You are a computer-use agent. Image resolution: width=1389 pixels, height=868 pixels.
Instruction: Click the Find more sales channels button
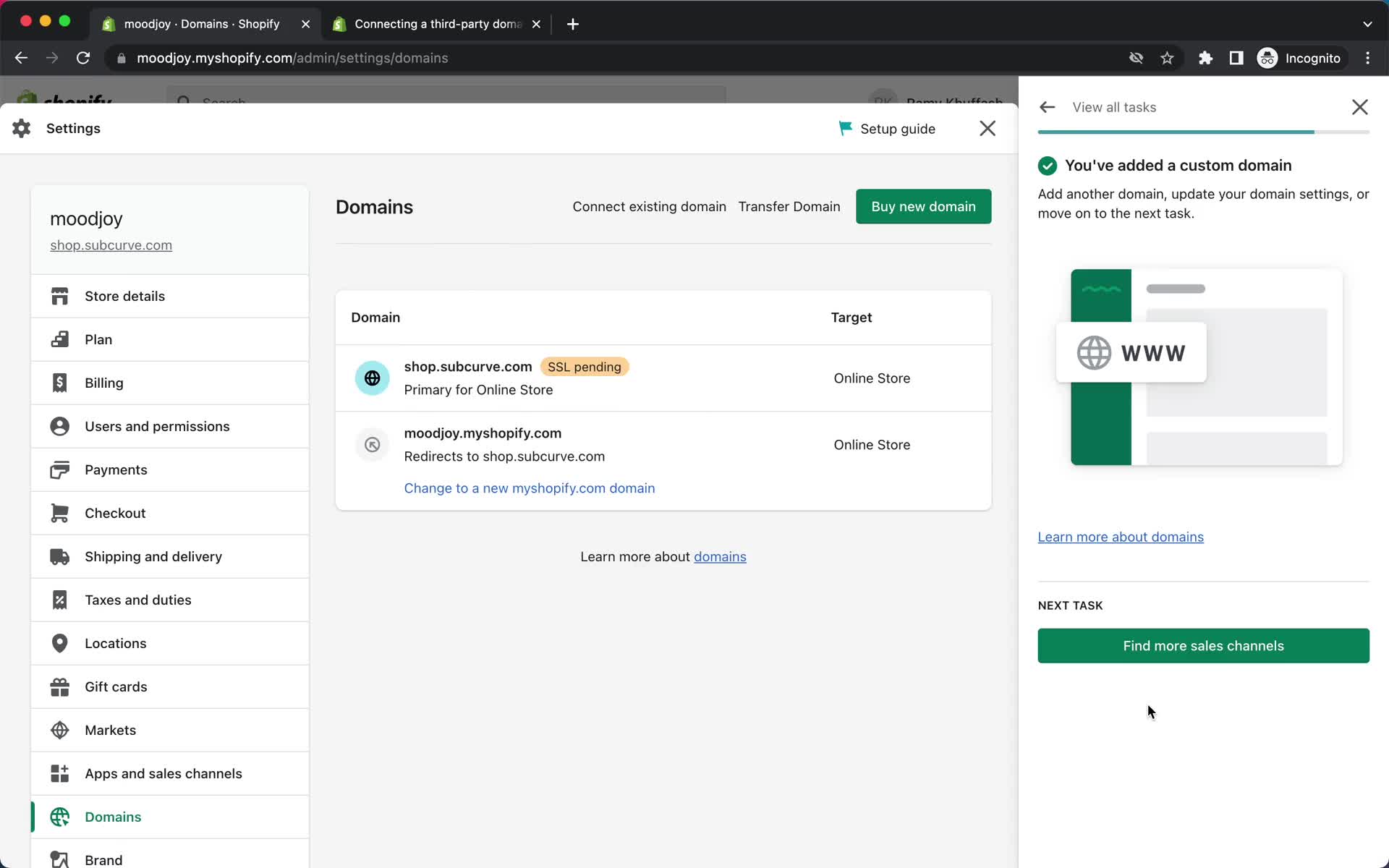point(1203,645)
